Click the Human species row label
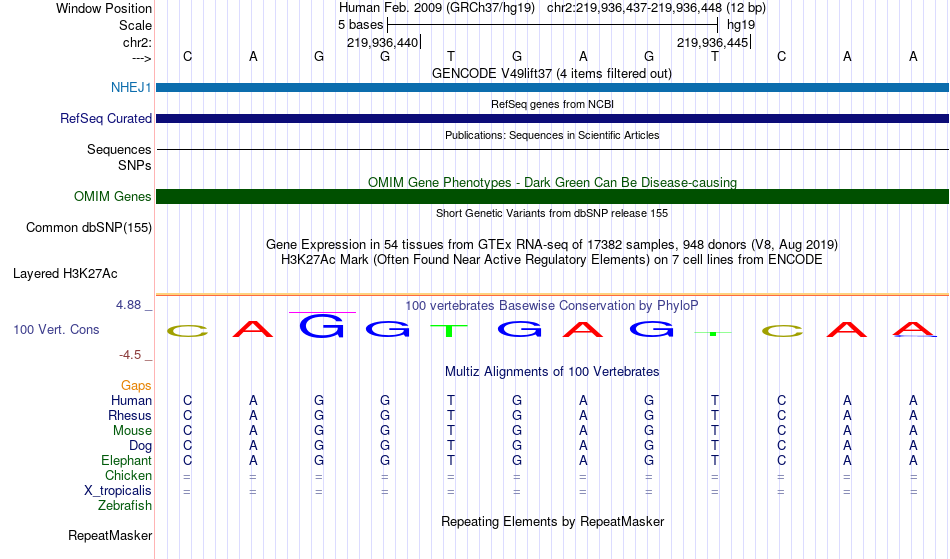 tap(131, 401)
